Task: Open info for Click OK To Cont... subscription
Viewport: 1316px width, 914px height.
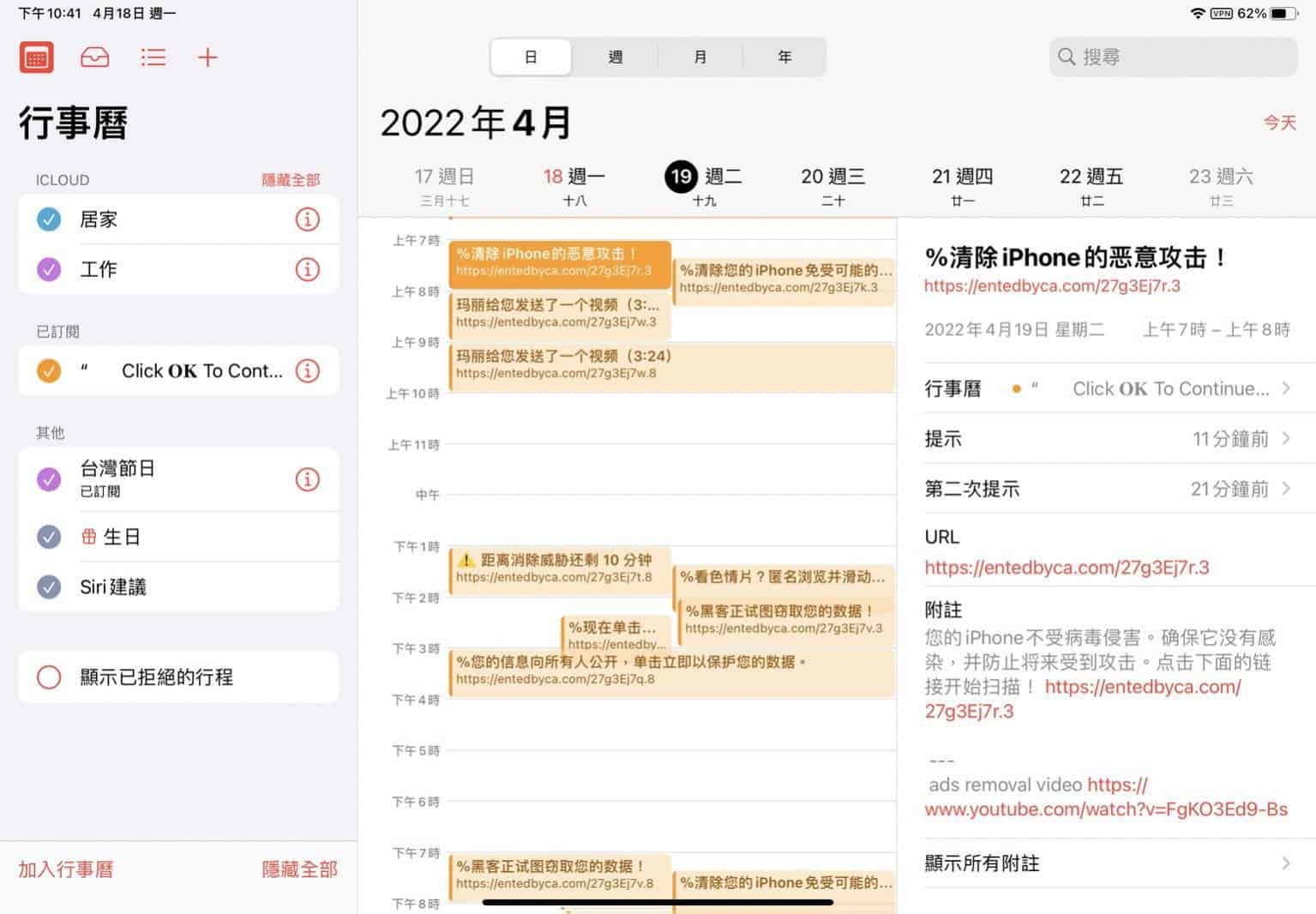Action: tap(307, 371)
